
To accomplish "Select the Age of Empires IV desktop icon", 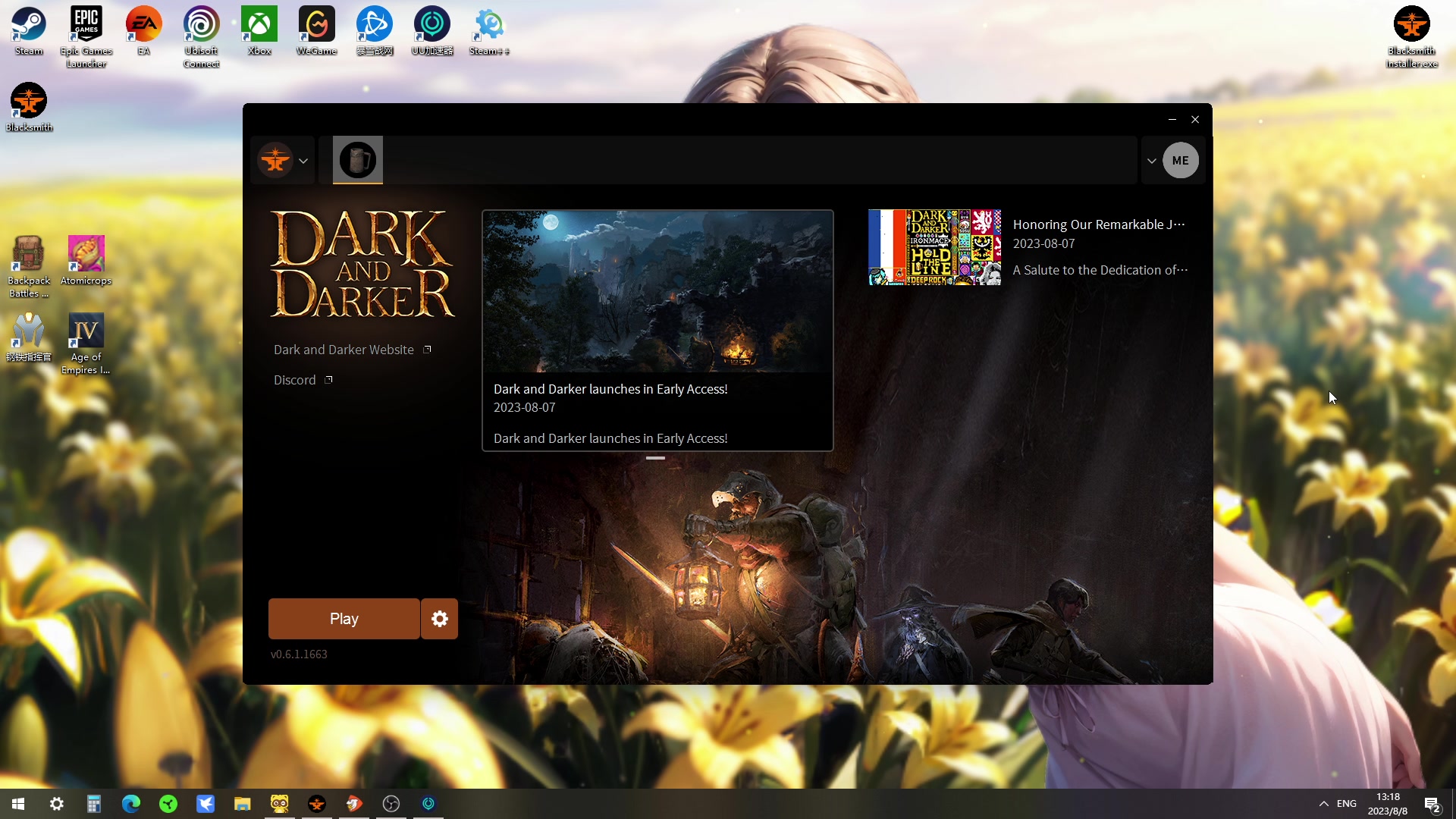I will [x=86, y=344].
